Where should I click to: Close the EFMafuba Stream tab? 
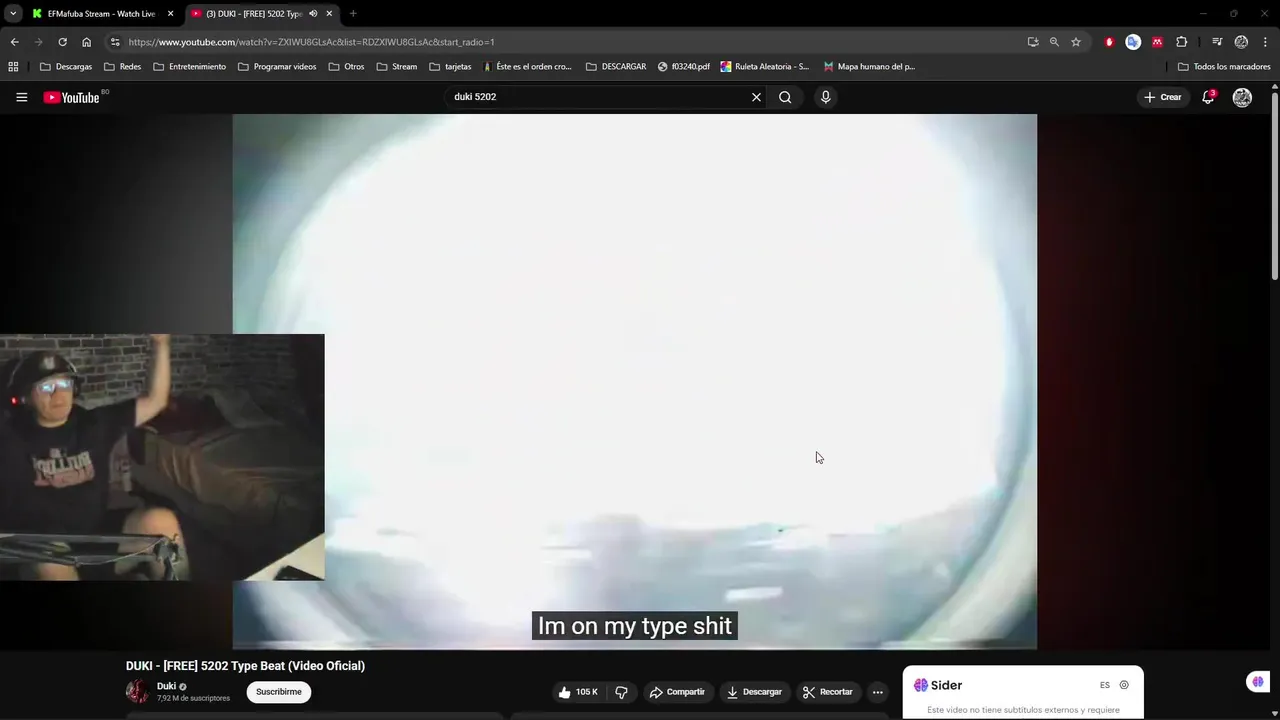coord(170,14)
